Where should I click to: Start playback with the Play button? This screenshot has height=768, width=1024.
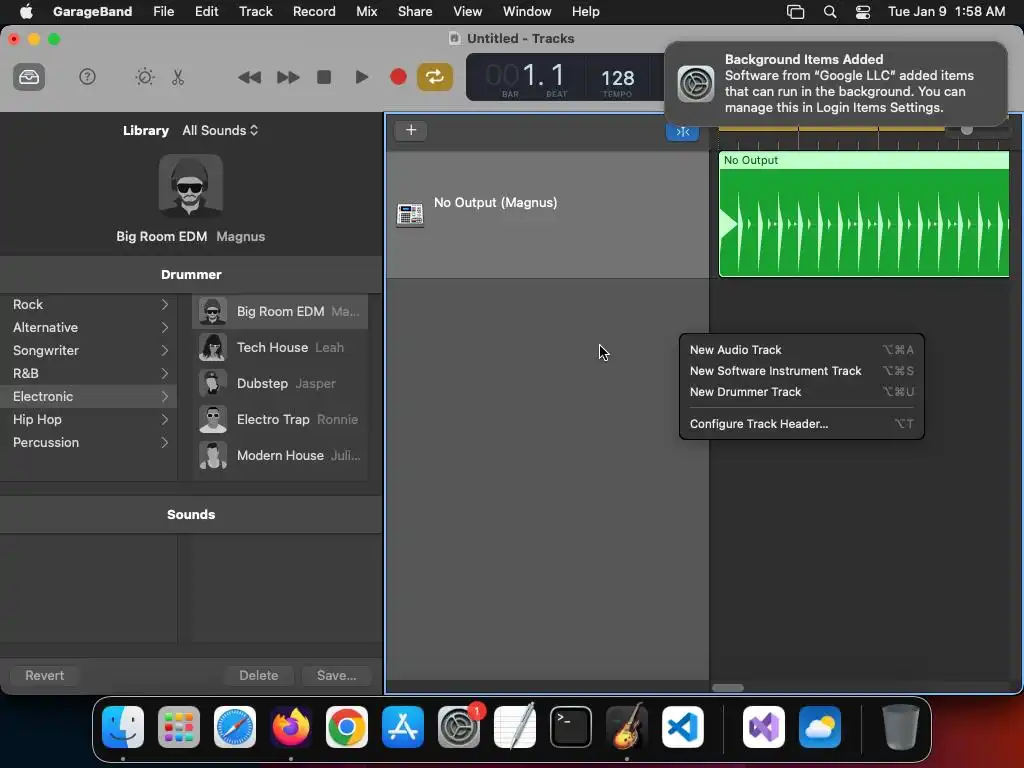[x=361, y=77]
